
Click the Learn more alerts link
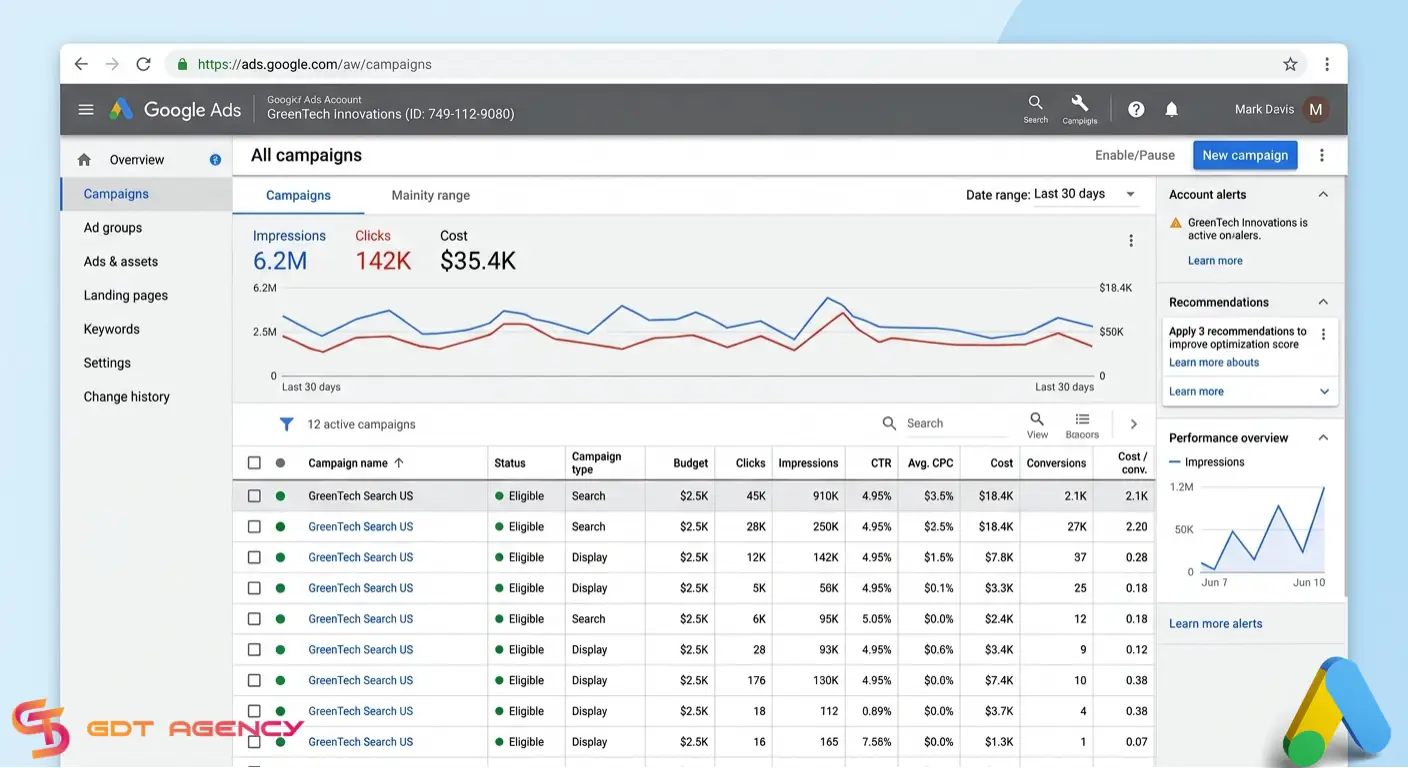pos(1215,624)
